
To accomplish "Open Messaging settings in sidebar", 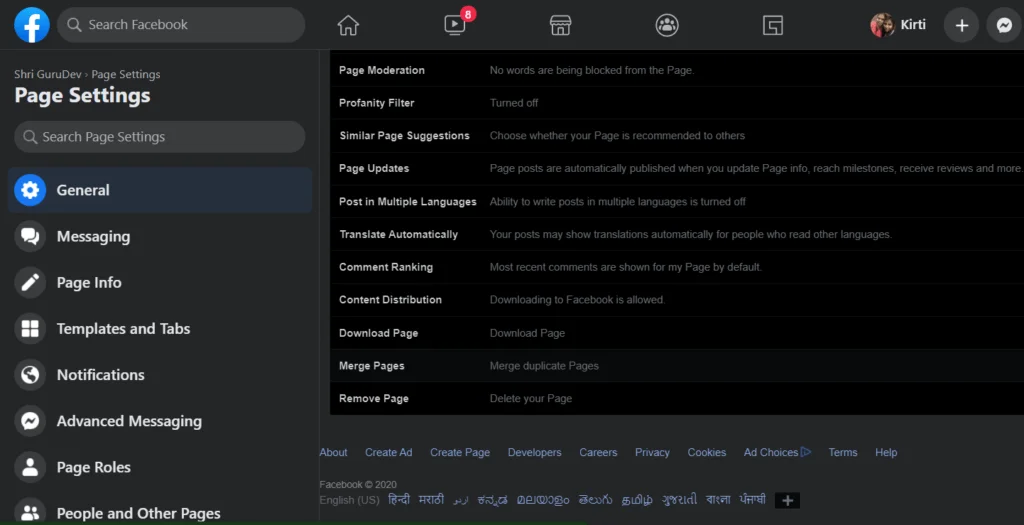I will point(93,237).
